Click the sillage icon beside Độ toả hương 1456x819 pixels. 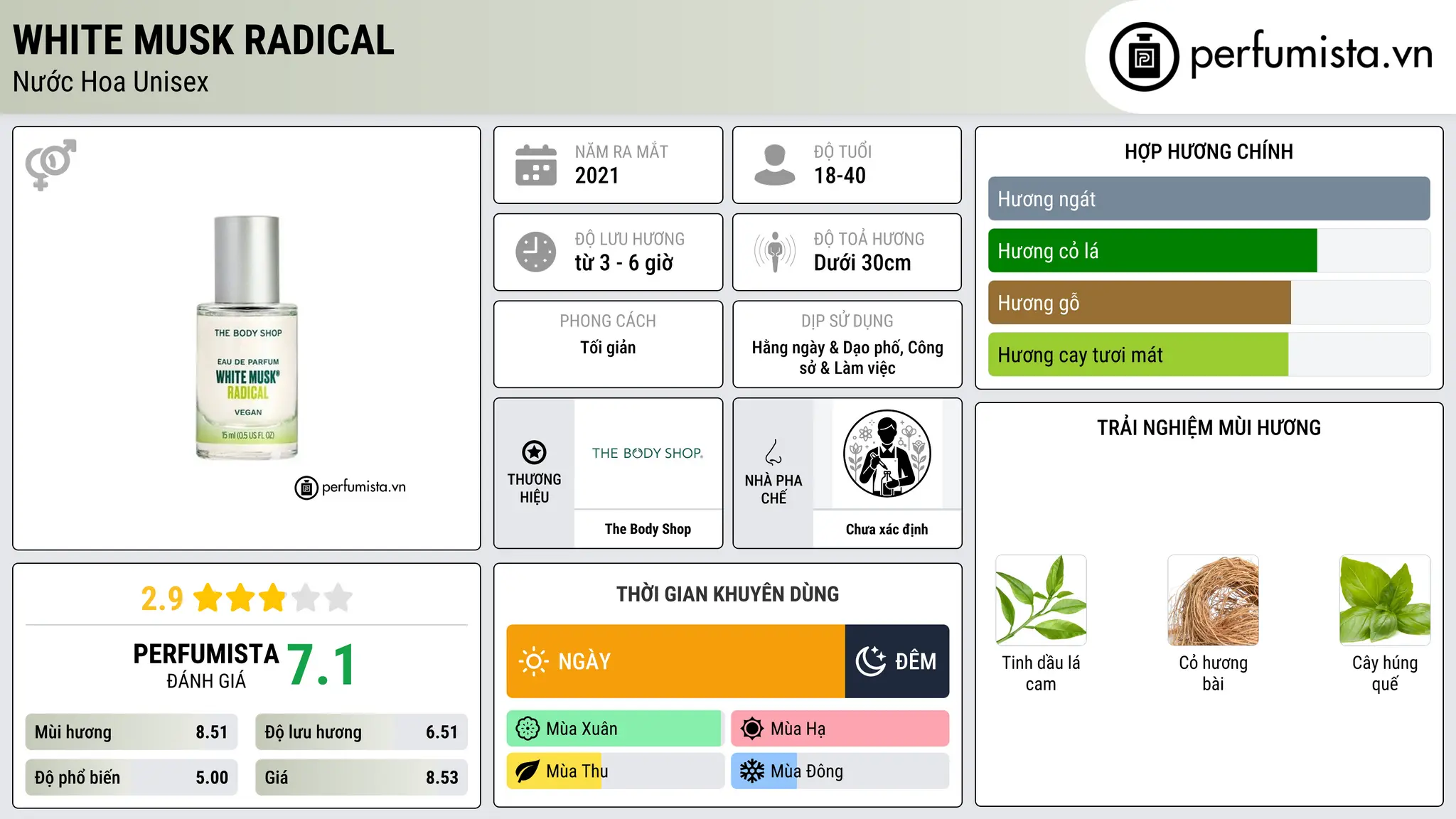pyautogui.click(x=774, y=252)
